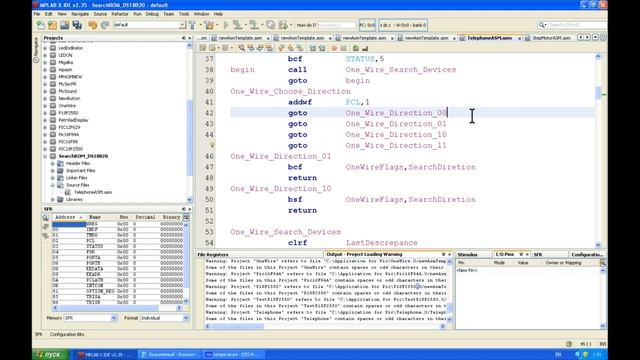Click the Clean and Build icon
The height and width of the screenshot is (360, 640).
pos(209,25)
